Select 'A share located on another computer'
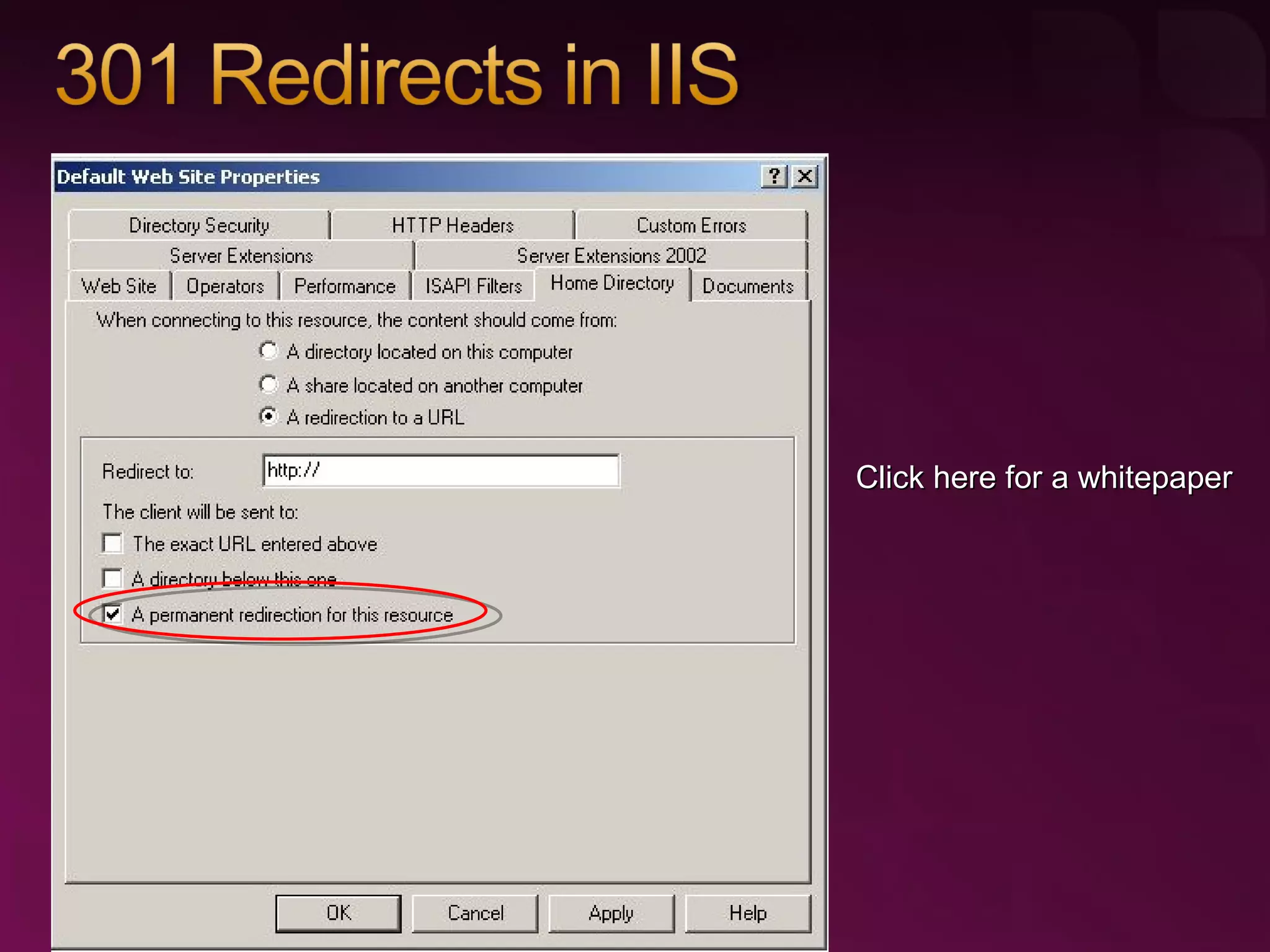The height and width of the screenshot is (952, 1270). (269, 385)
